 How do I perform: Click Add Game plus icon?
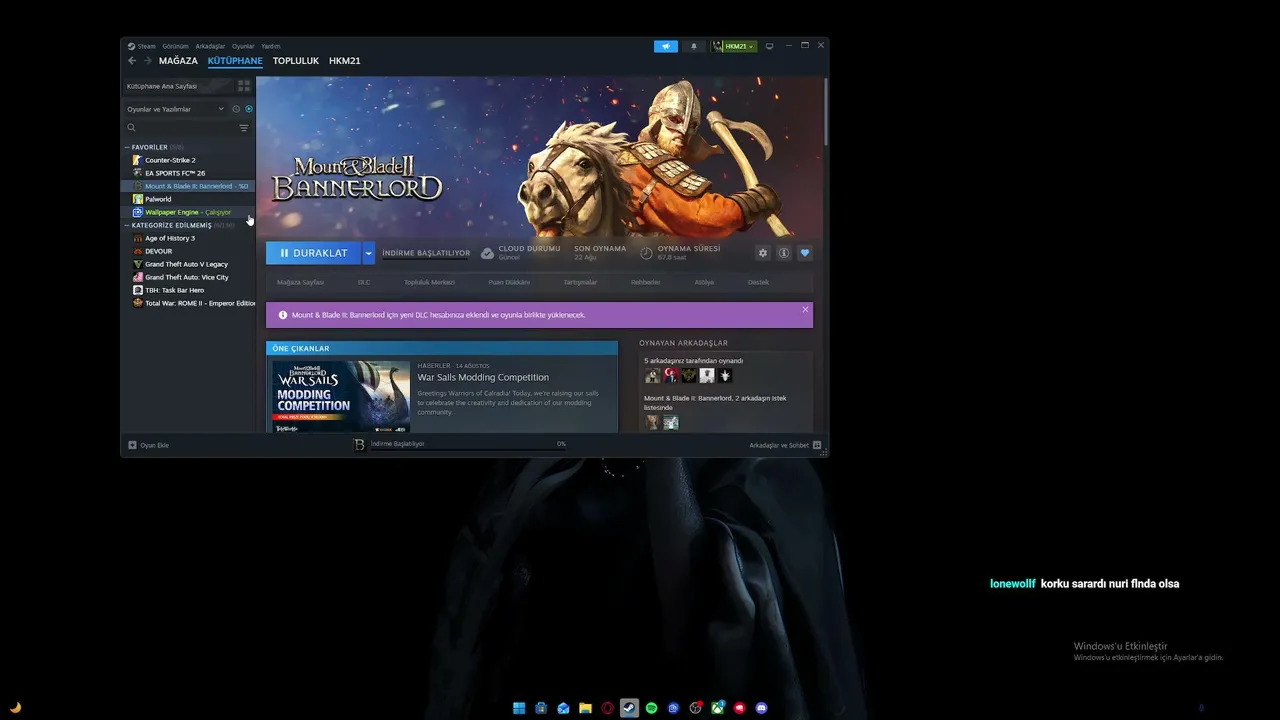click(132, 445)
